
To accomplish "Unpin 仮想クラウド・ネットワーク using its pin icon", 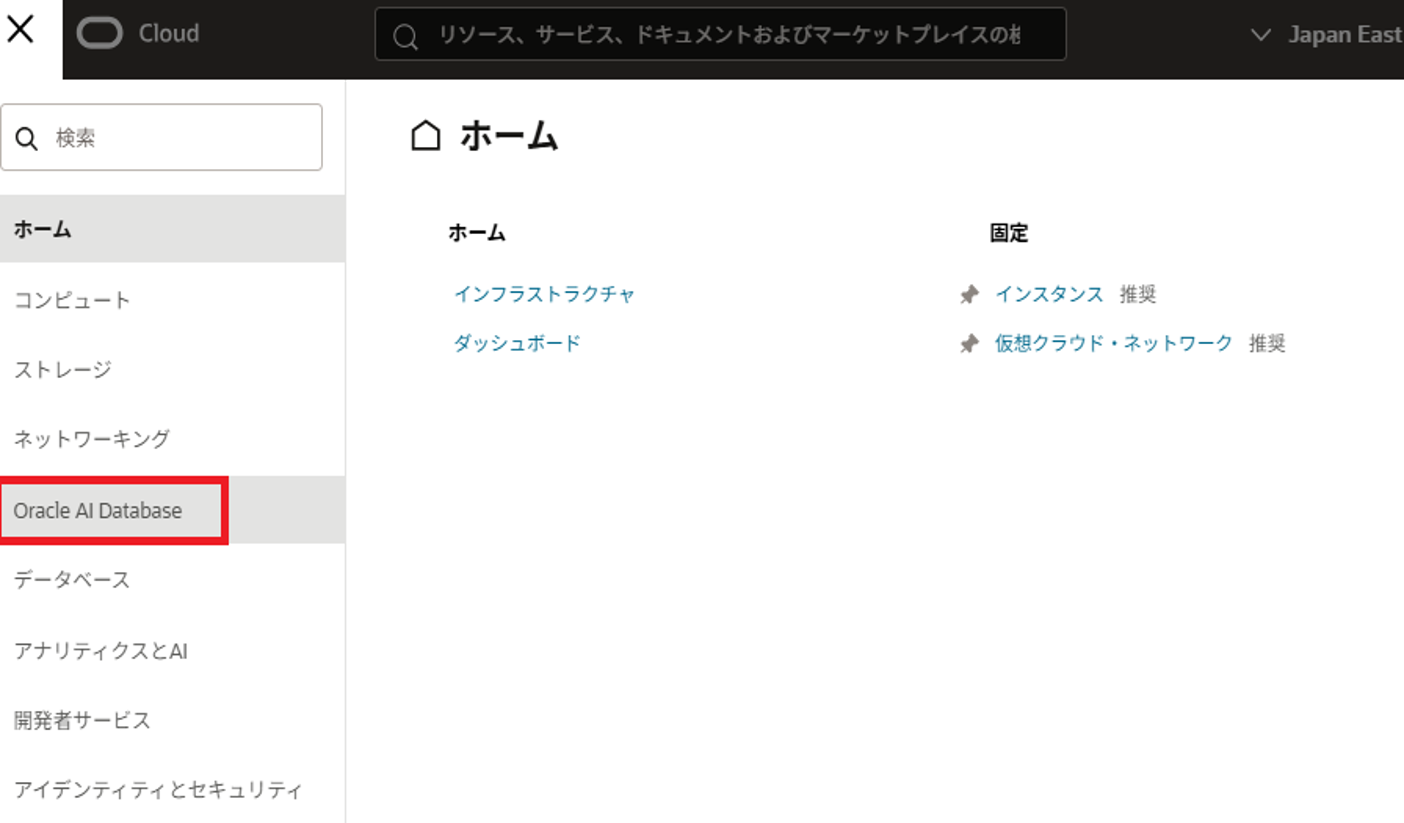I will pyautogui.click(x=968, y=344).
